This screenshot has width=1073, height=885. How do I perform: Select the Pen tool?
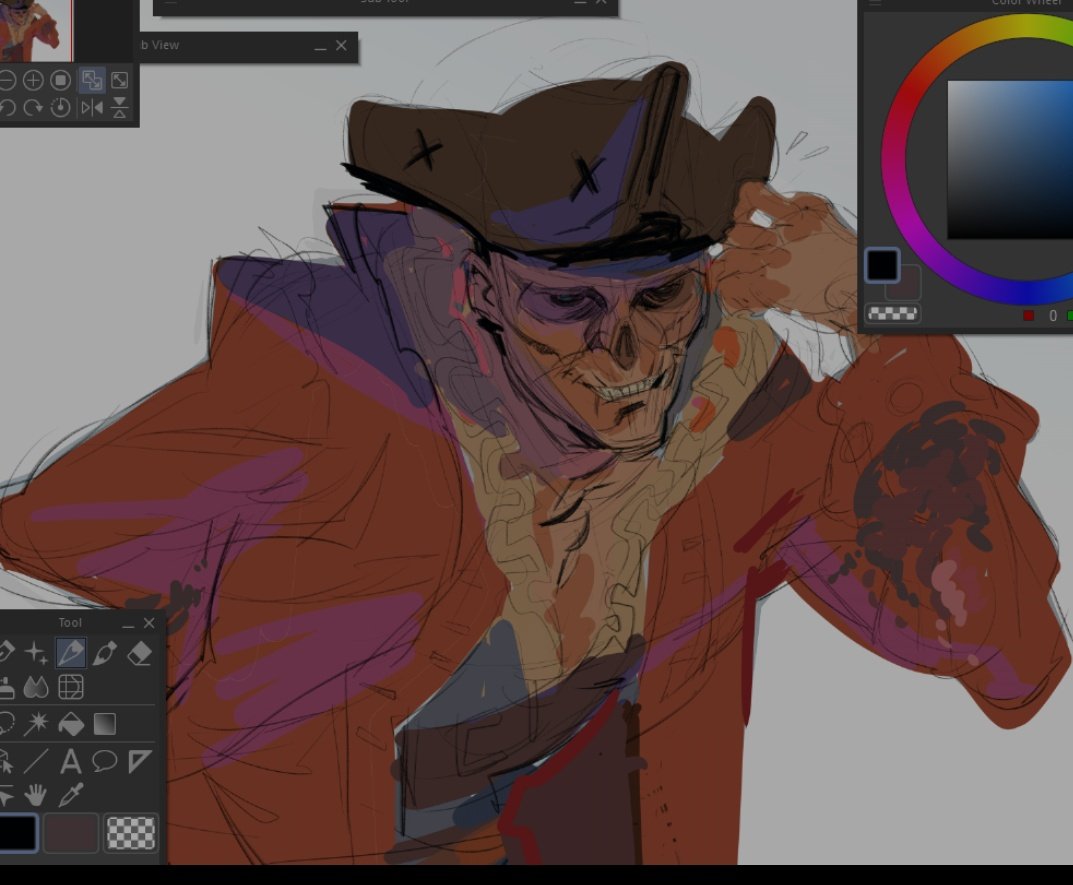pos(72,653)
